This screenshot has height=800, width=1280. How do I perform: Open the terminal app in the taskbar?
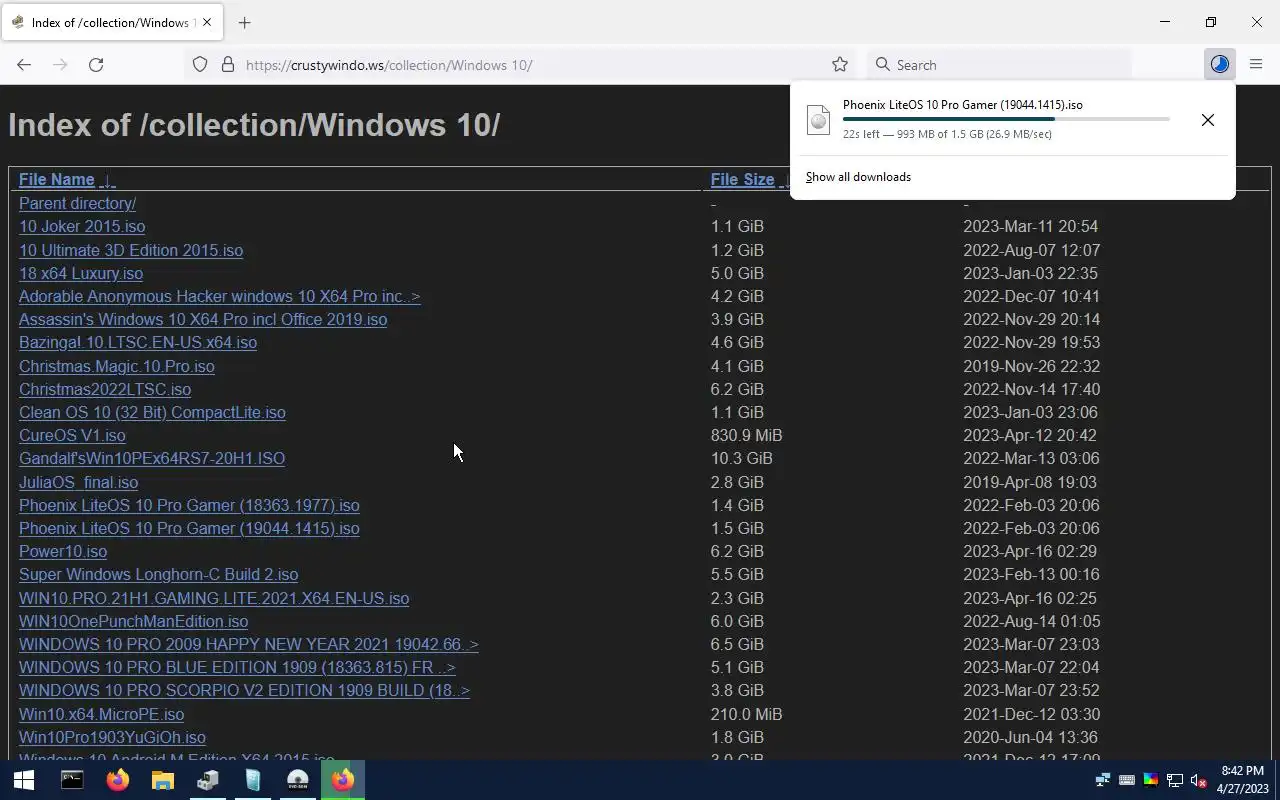pyautogui.click(x=72, y=780)
